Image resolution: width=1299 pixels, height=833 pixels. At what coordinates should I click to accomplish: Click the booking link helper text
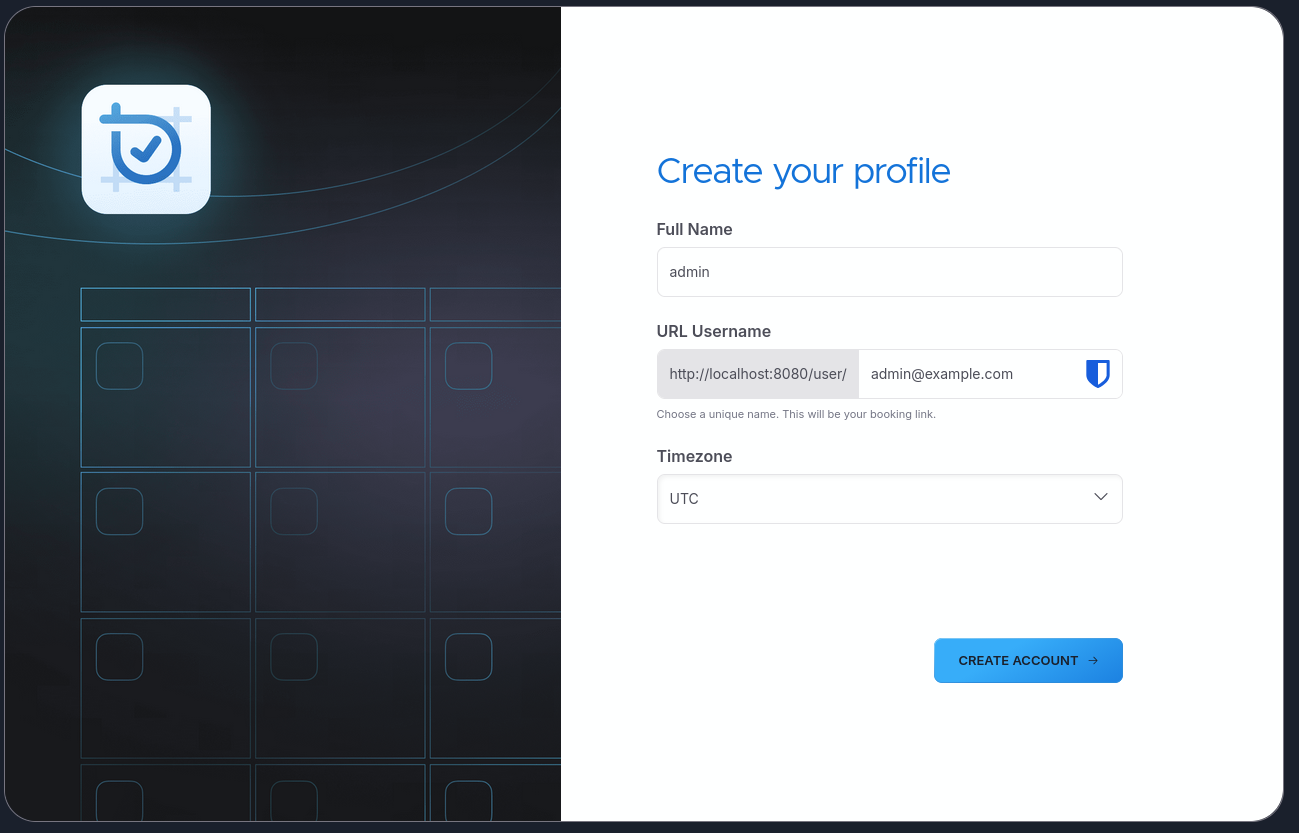click(x=796, y=413)
